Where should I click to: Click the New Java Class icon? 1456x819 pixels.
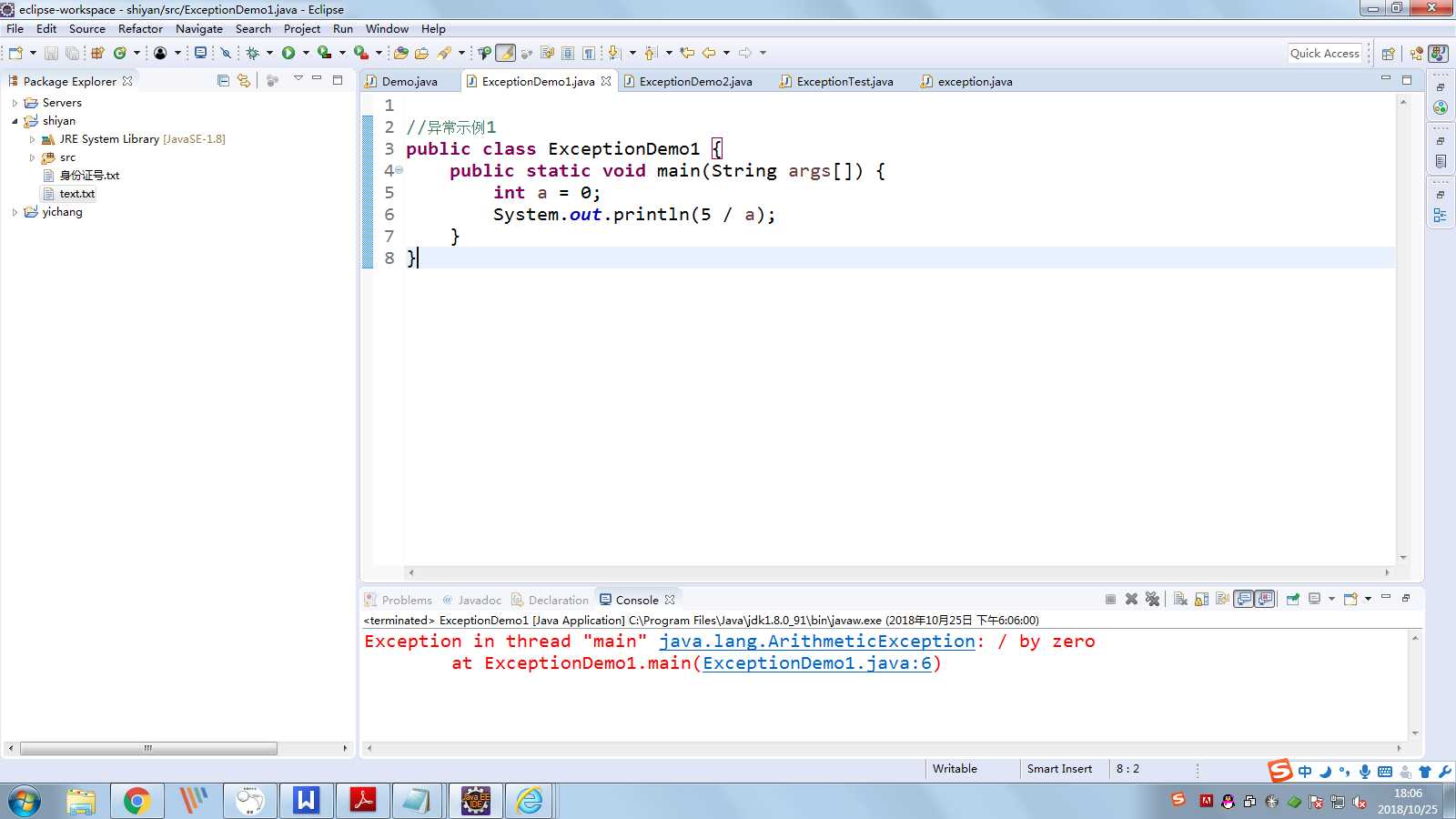coord(119,53)
